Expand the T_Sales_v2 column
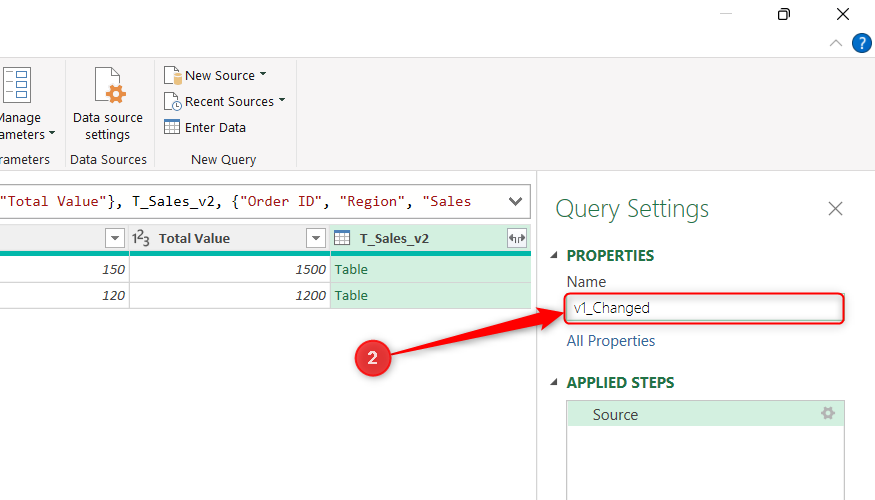 click(517, 238)
